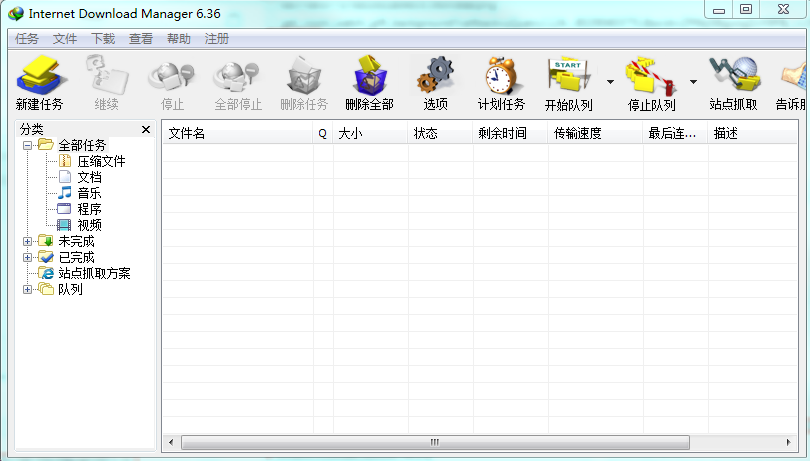The width and height of the screenshot is (810, 461).
Task: Click the 停止队列 (stop queue) icon
Action: coord(651,75)
